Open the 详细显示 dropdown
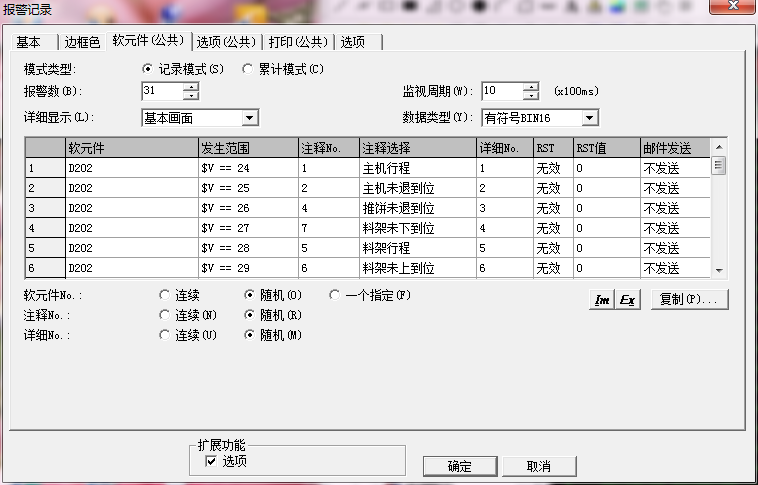This screenshot has width=758, height=485. (250, 118)
